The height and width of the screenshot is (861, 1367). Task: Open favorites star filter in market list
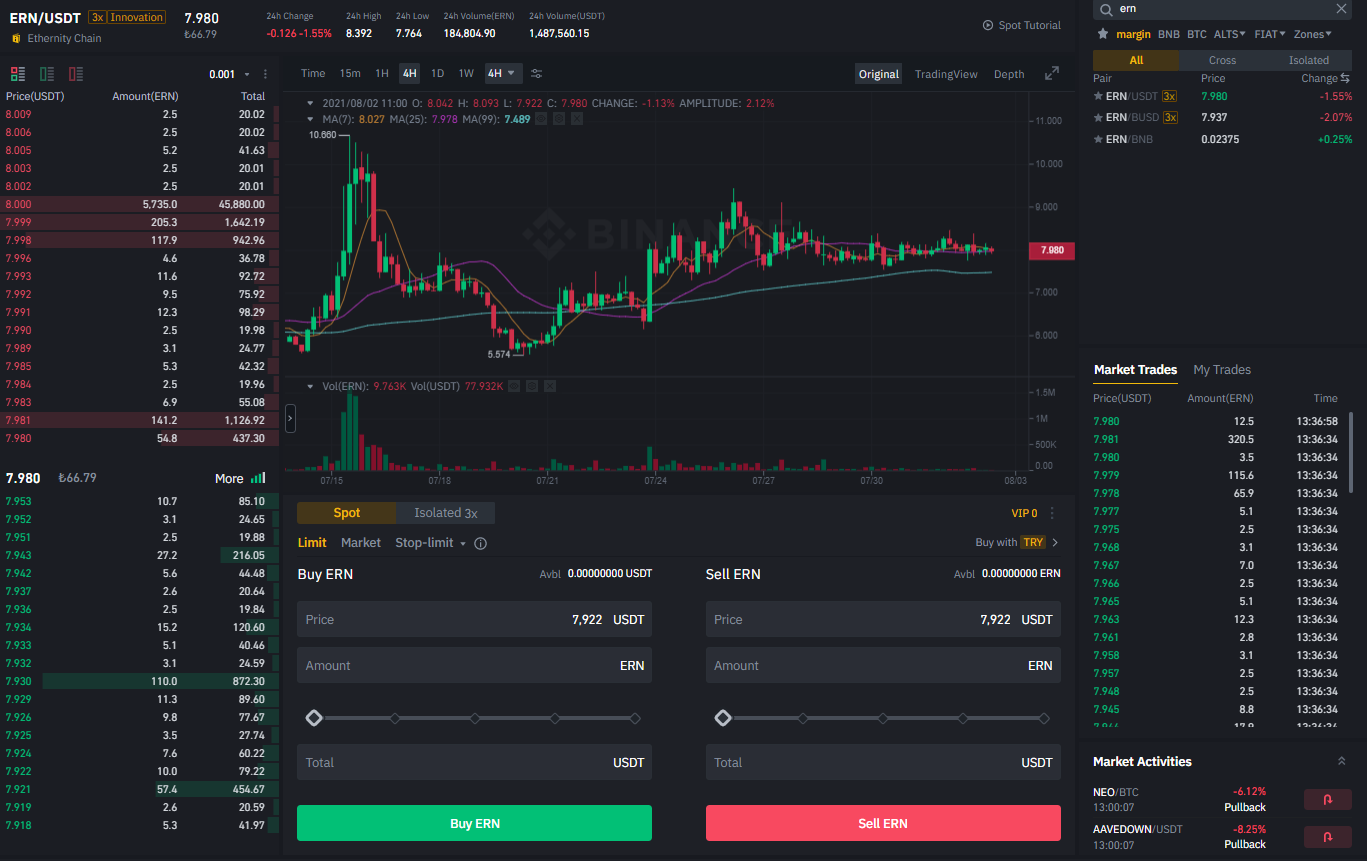pos(1103,34)
